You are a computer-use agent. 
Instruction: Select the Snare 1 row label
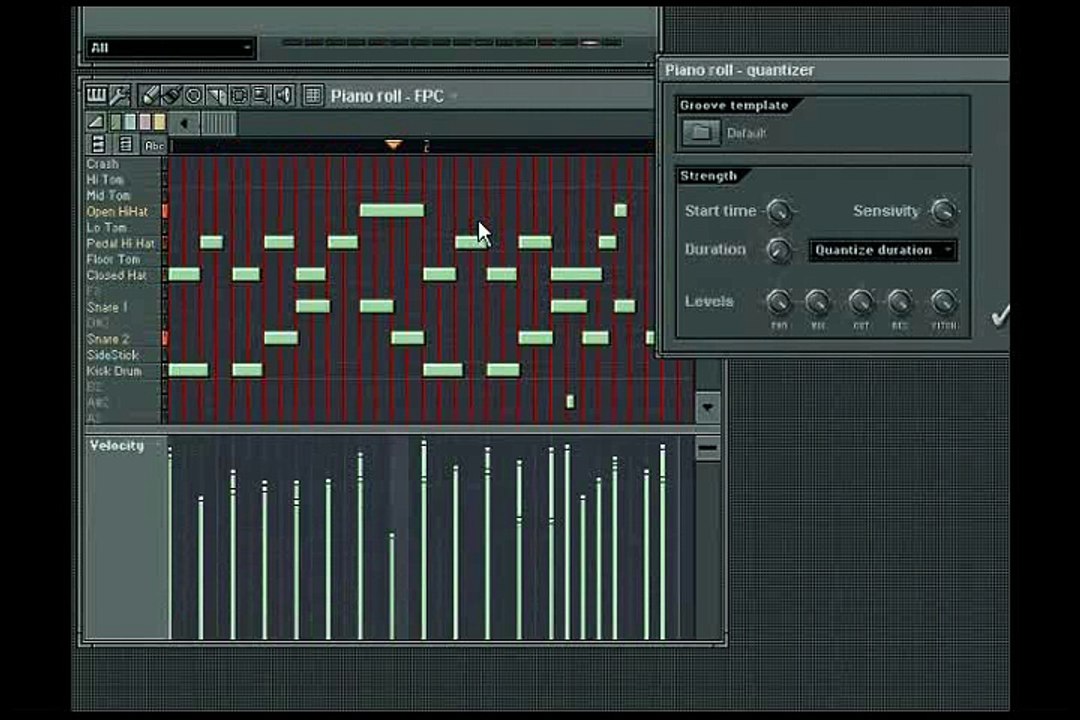click(x=107, y=307)
